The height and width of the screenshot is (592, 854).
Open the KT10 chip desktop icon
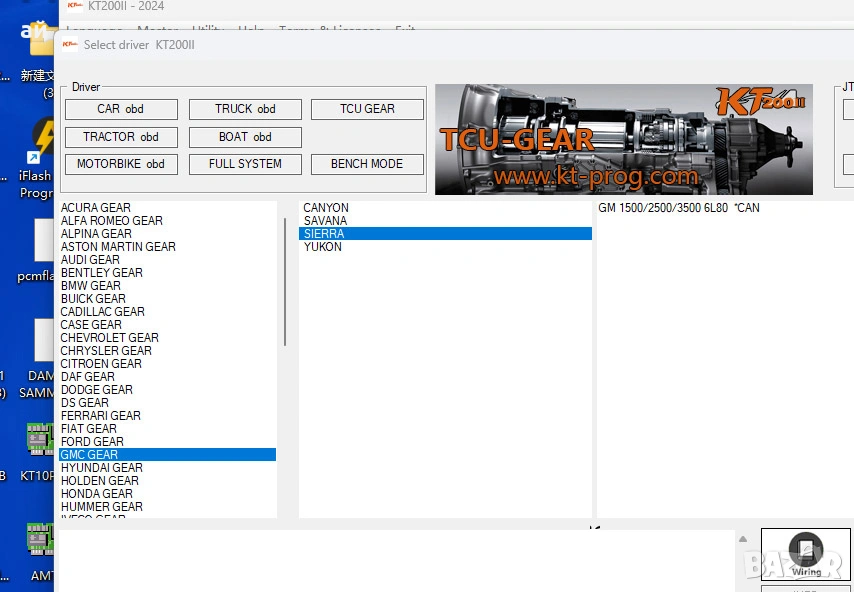[x=40, y=440]
